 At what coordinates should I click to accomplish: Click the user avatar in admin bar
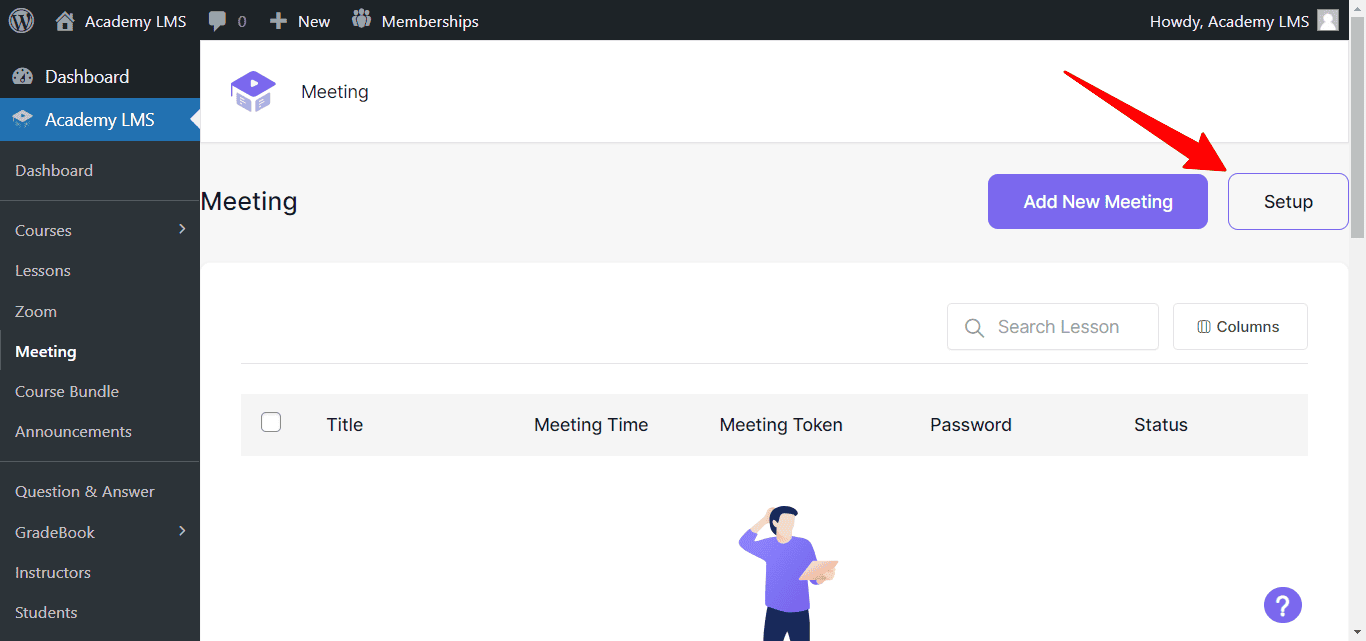click(x=1328, y=20)
